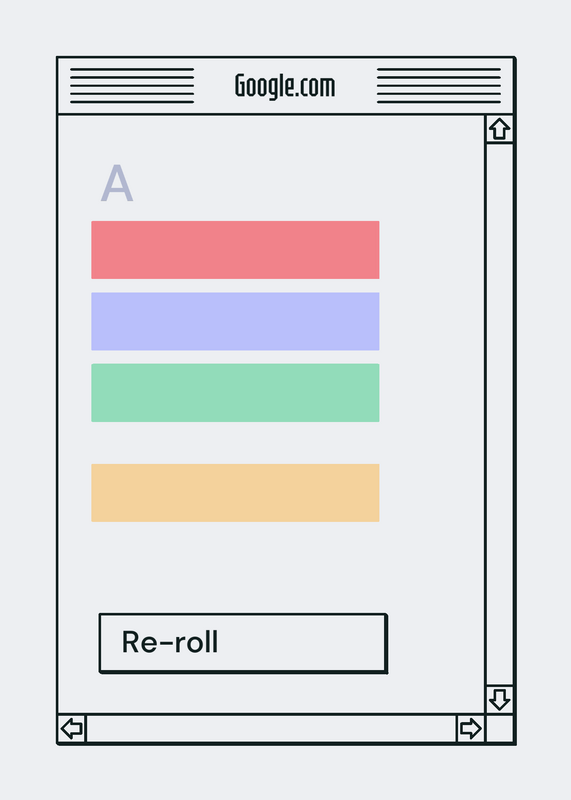The image size is (571, 800).
Task: Click the blank page area right of letter A
Action: coord(306,183)
